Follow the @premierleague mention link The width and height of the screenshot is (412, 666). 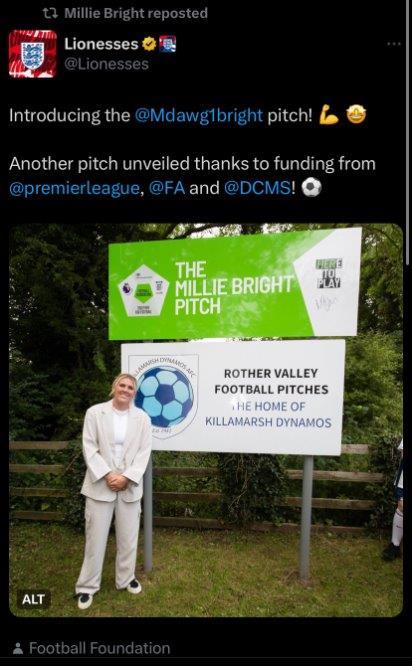[74, 188]
